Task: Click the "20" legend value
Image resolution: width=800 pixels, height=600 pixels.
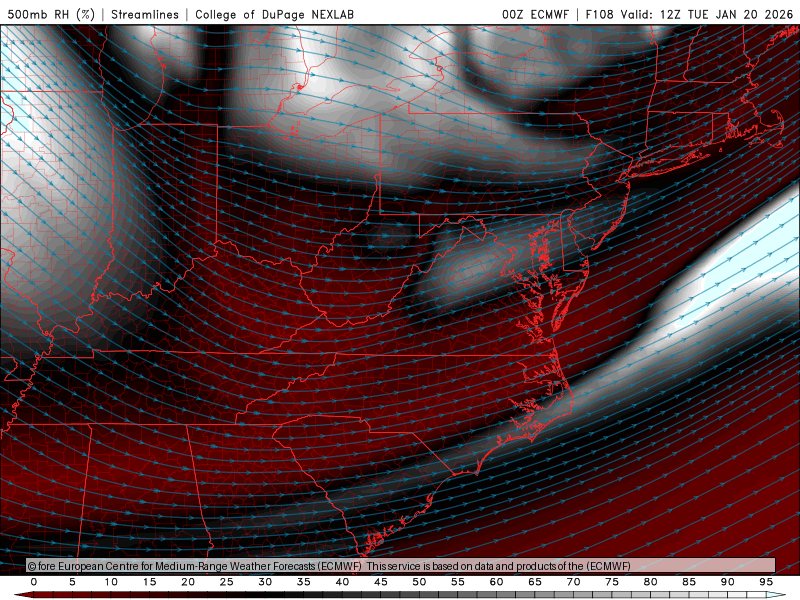Action: click(188, 582)
